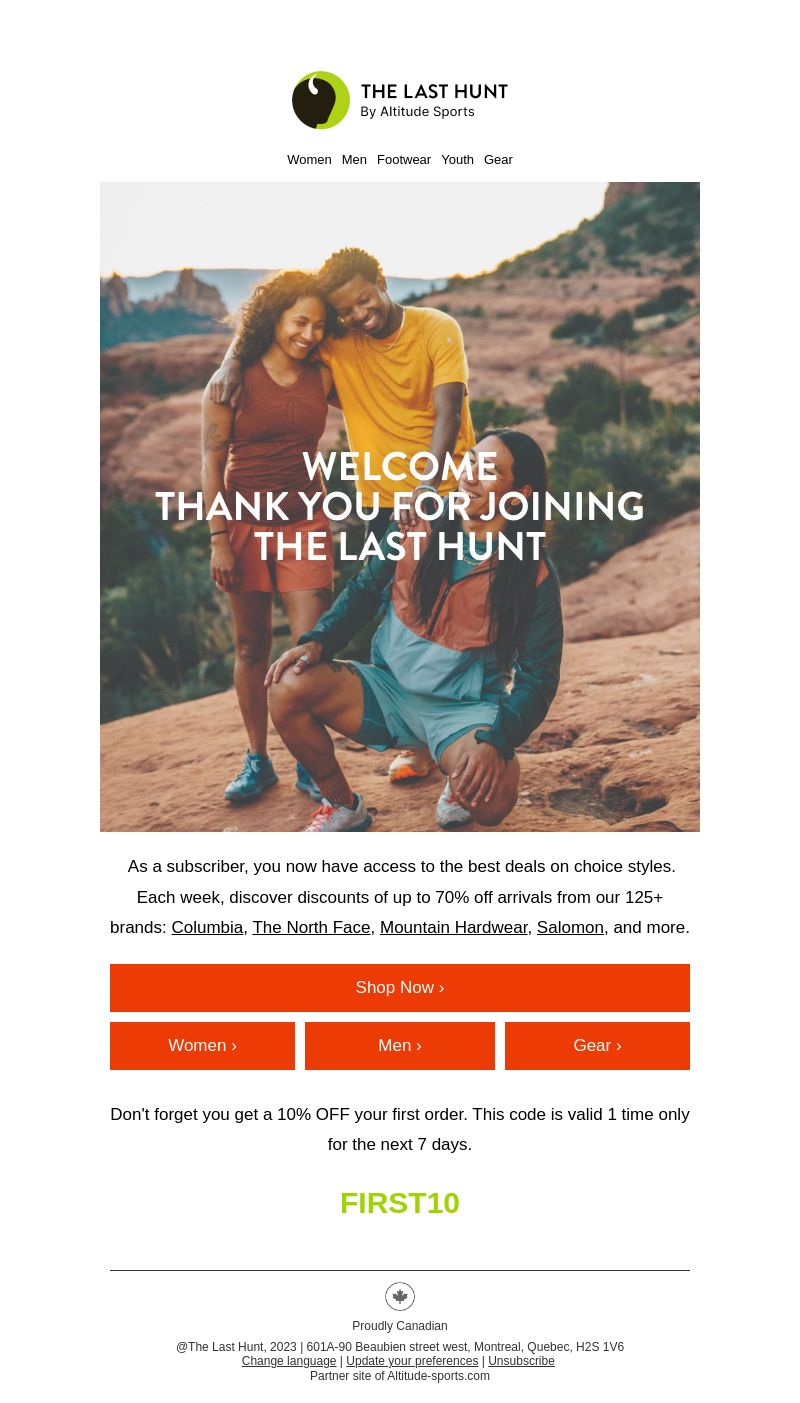Select the FIRST10 promo code text
This screenshot has height=1403, width=800.
coord(400,1203)
